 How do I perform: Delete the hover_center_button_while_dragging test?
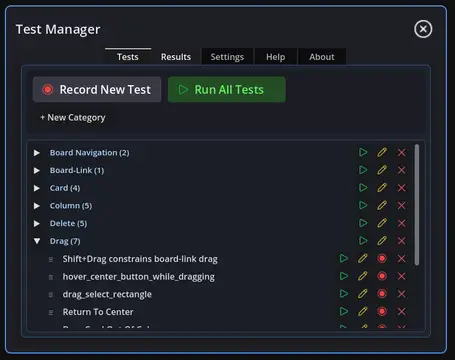pos(401,276)
